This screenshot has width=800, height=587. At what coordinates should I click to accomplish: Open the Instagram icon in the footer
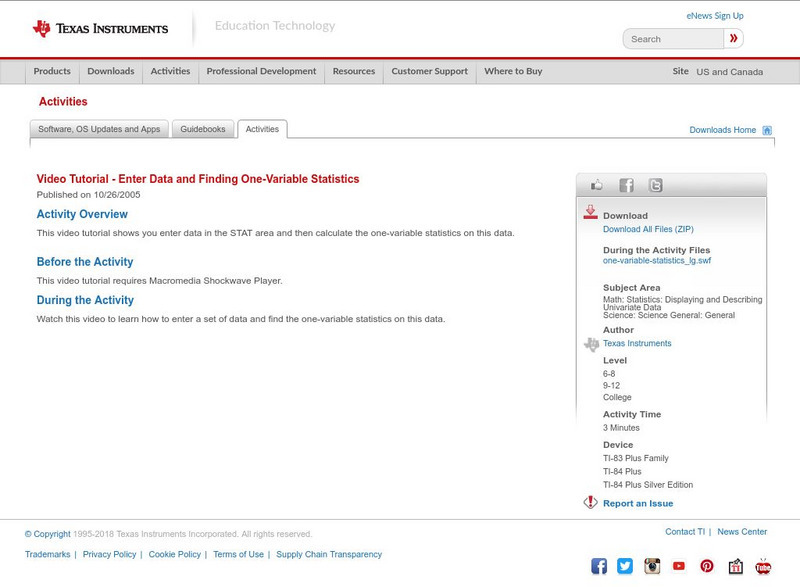click(651, 566)
